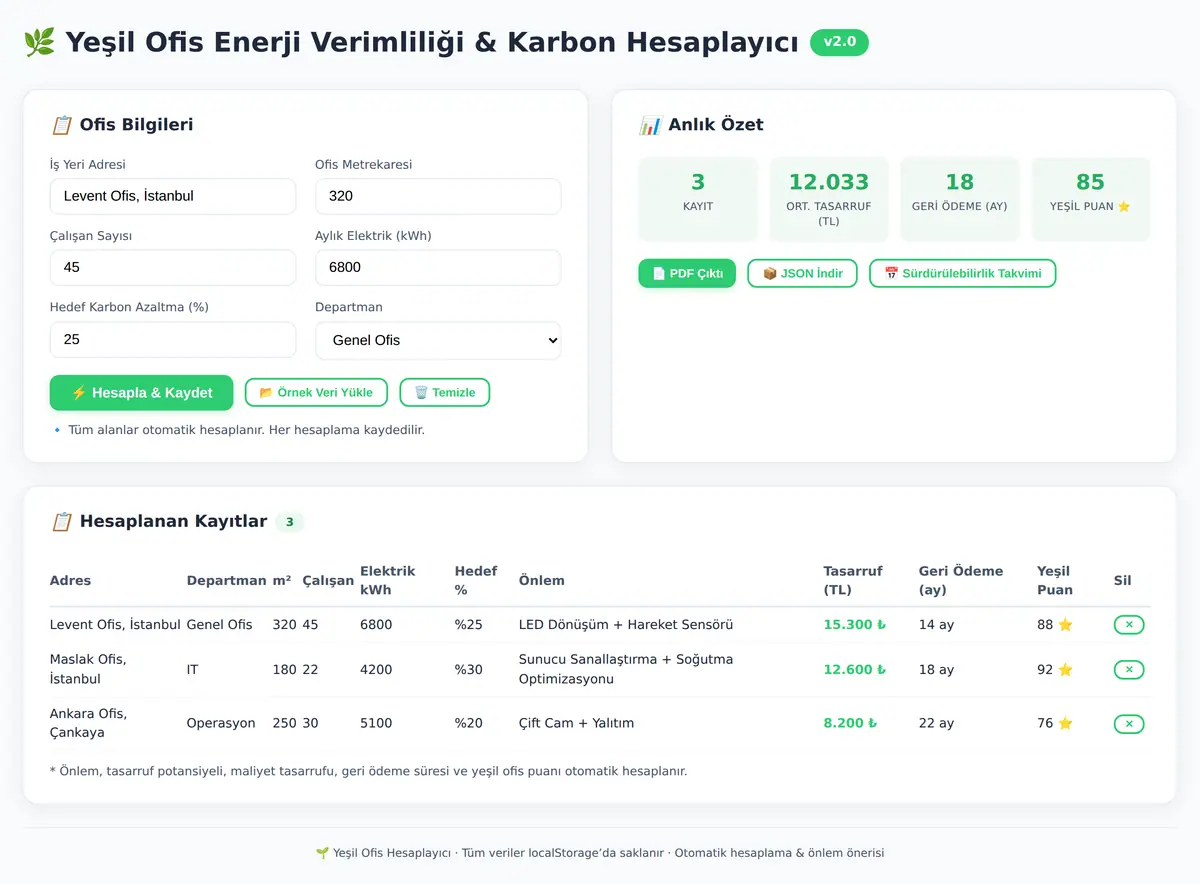Clear the form with Temizle

[x=444, y=393]
